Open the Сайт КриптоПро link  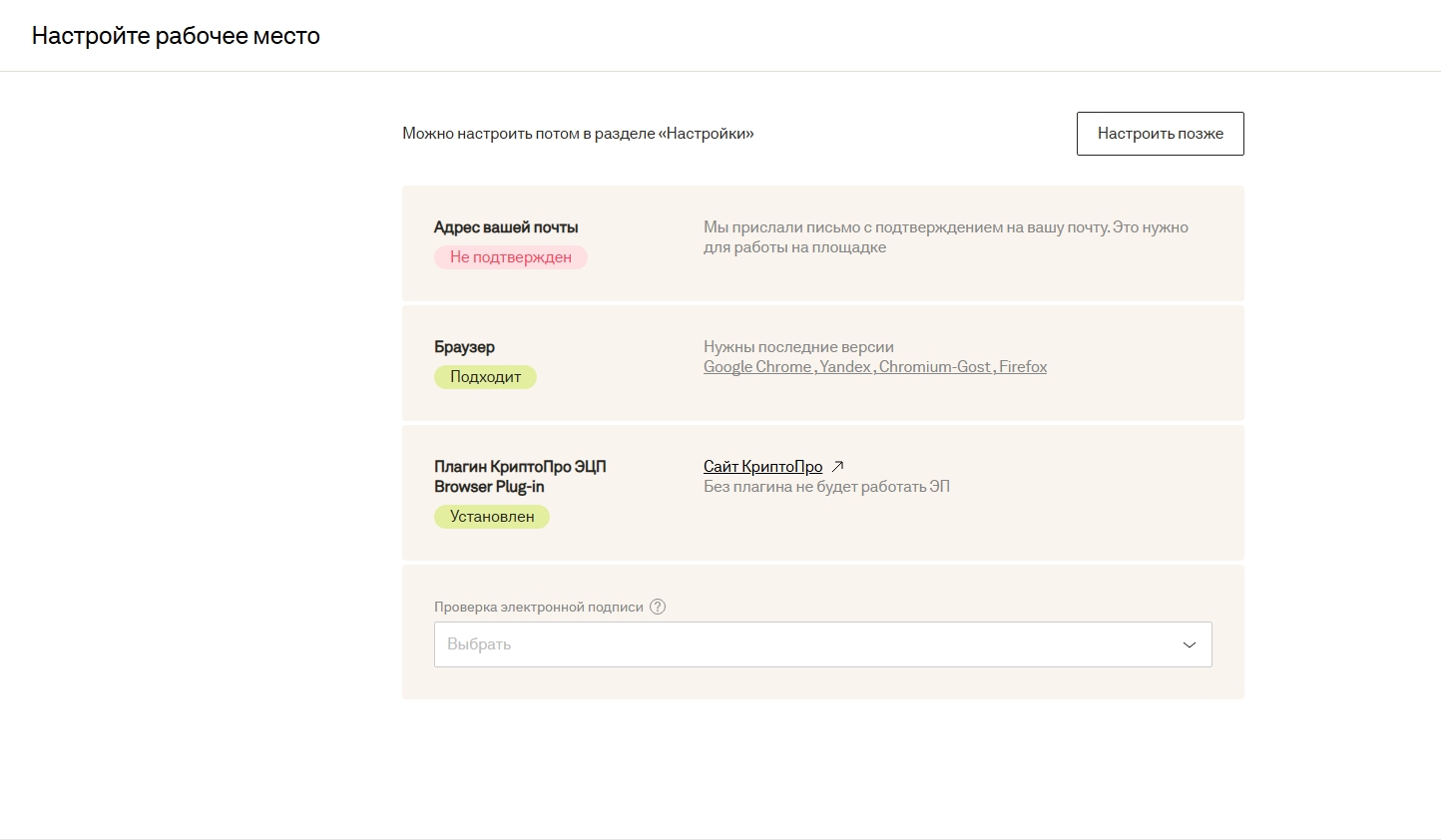click(762, 467)
